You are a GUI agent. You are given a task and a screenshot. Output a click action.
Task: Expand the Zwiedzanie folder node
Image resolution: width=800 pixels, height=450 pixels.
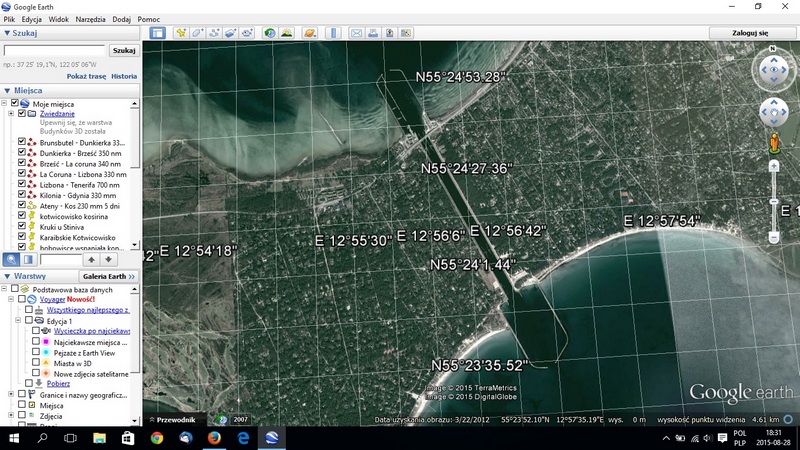[11, 114]
